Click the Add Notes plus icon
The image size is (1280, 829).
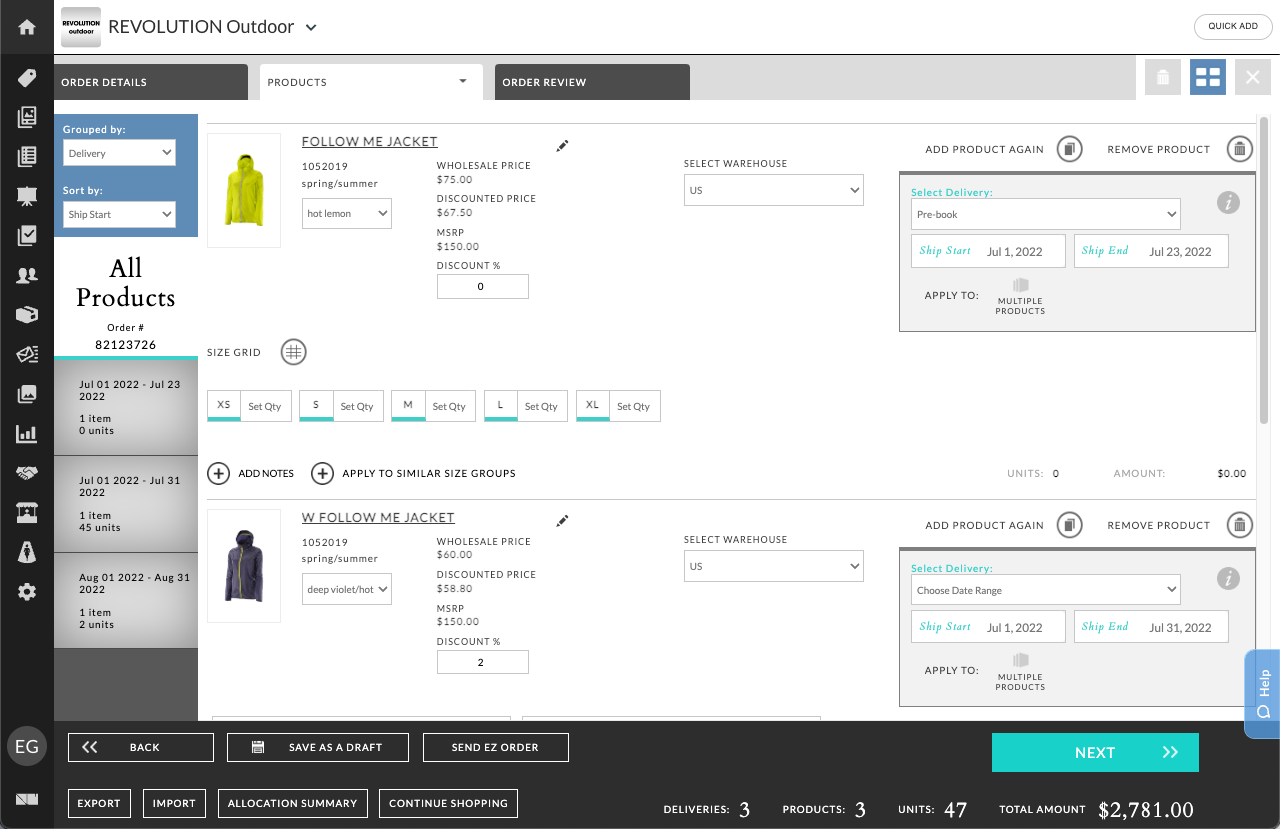tap(219, 473)
